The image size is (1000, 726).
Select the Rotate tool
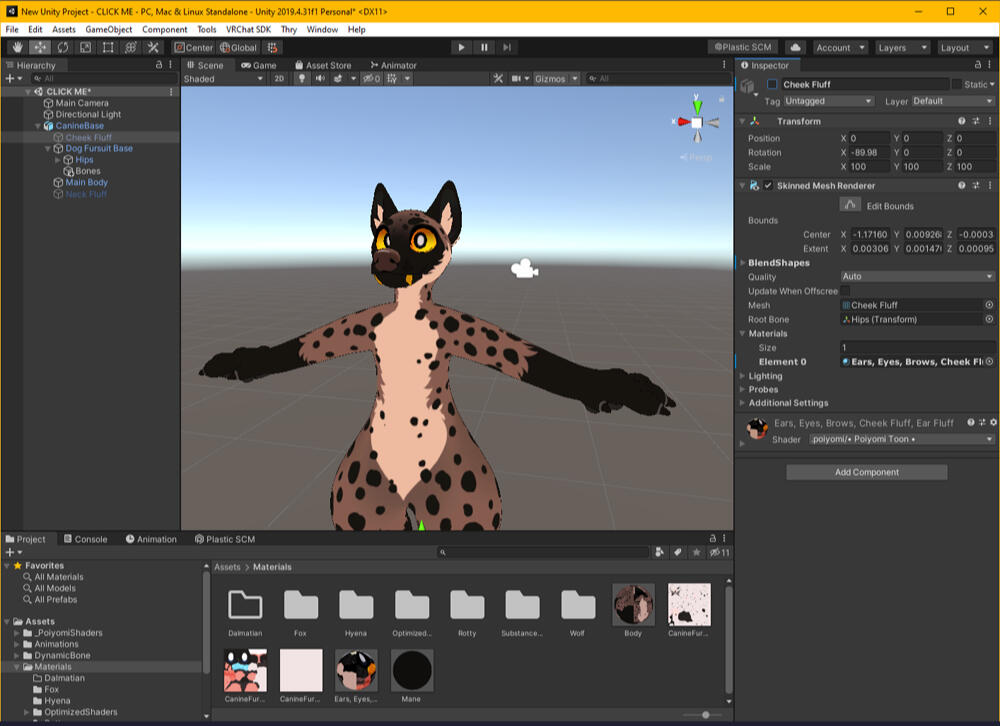tap(63, 47)
